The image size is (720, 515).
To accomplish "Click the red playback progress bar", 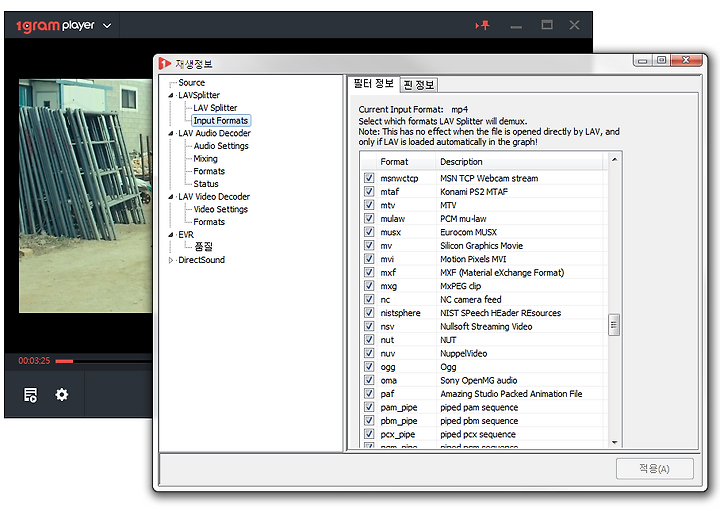I will pyautogui.click(x=64, y=361).
